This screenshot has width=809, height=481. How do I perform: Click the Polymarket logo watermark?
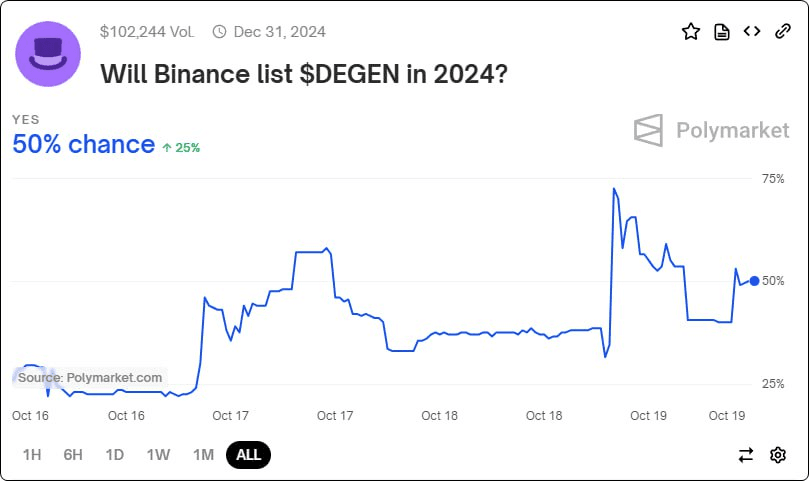711,130
